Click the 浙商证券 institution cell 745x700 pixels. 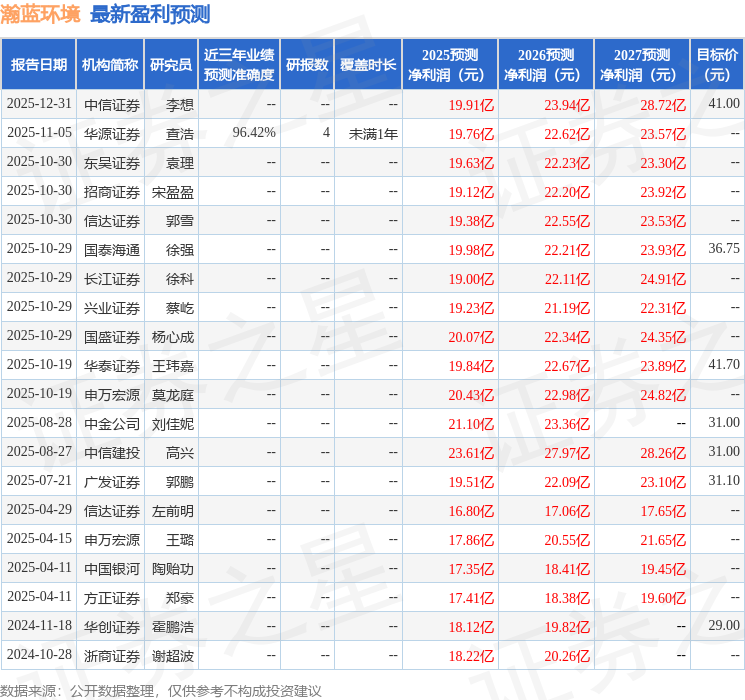pos(112,656)
